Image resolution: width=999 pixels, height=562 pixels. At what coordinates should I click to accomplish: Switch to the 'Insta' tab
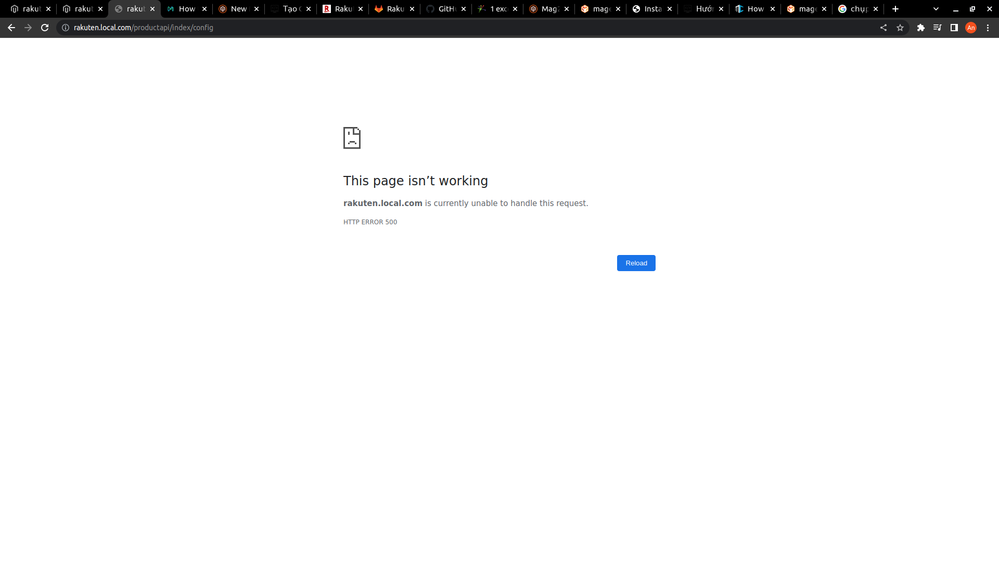tap(652, 9)
